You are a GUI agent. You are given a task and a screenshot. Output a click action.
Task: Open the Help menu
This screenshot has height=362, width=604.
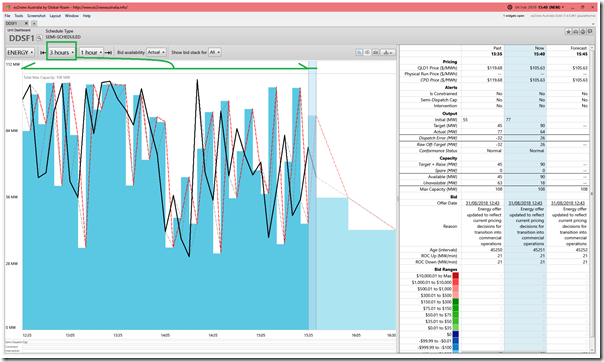[87, 16]
